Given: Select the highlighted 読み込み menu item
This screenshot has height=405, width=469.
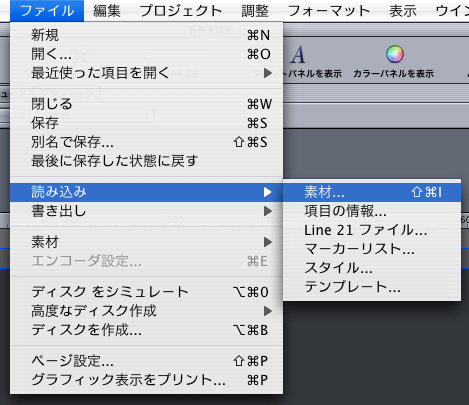Looking at the screenshot, I should [147, 192].
